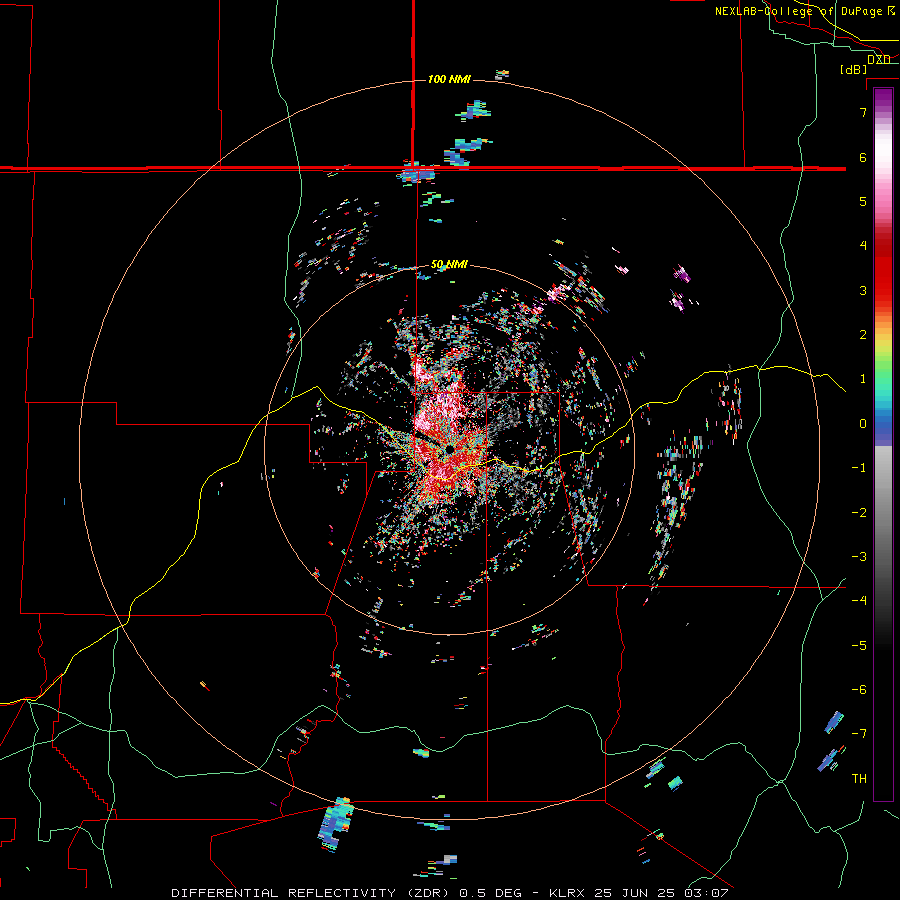This screenshot has height=900, width=900.
Task: Click the '-7' value on color scale
Action: (x=859, y=734)
